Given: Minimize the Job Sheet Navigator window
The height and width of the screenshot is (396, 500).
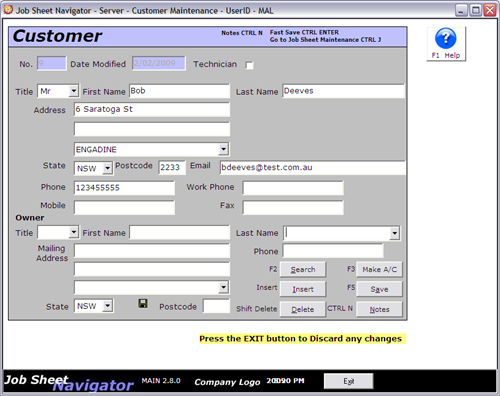Looking at the screenshot, I should pos(461,10).
